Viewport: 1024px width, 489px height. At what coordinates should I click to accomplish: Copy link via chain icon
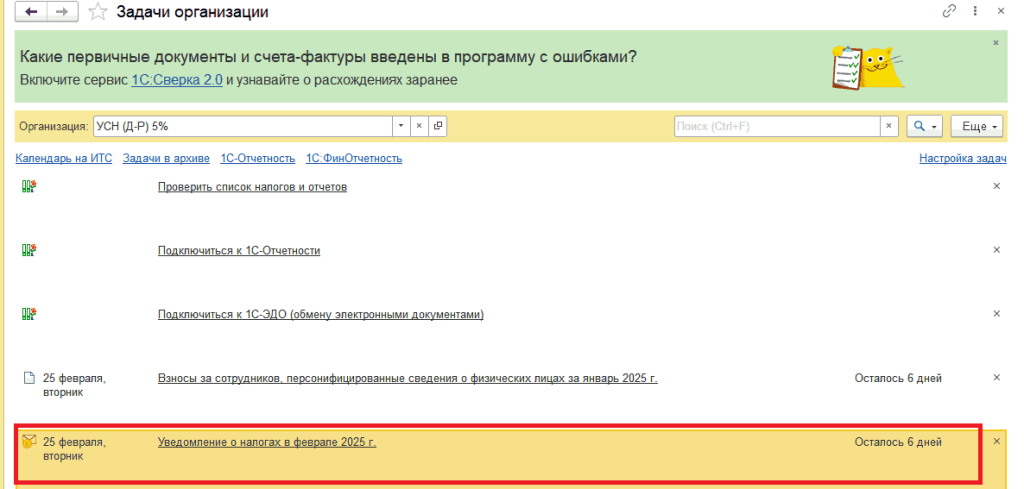949,12
